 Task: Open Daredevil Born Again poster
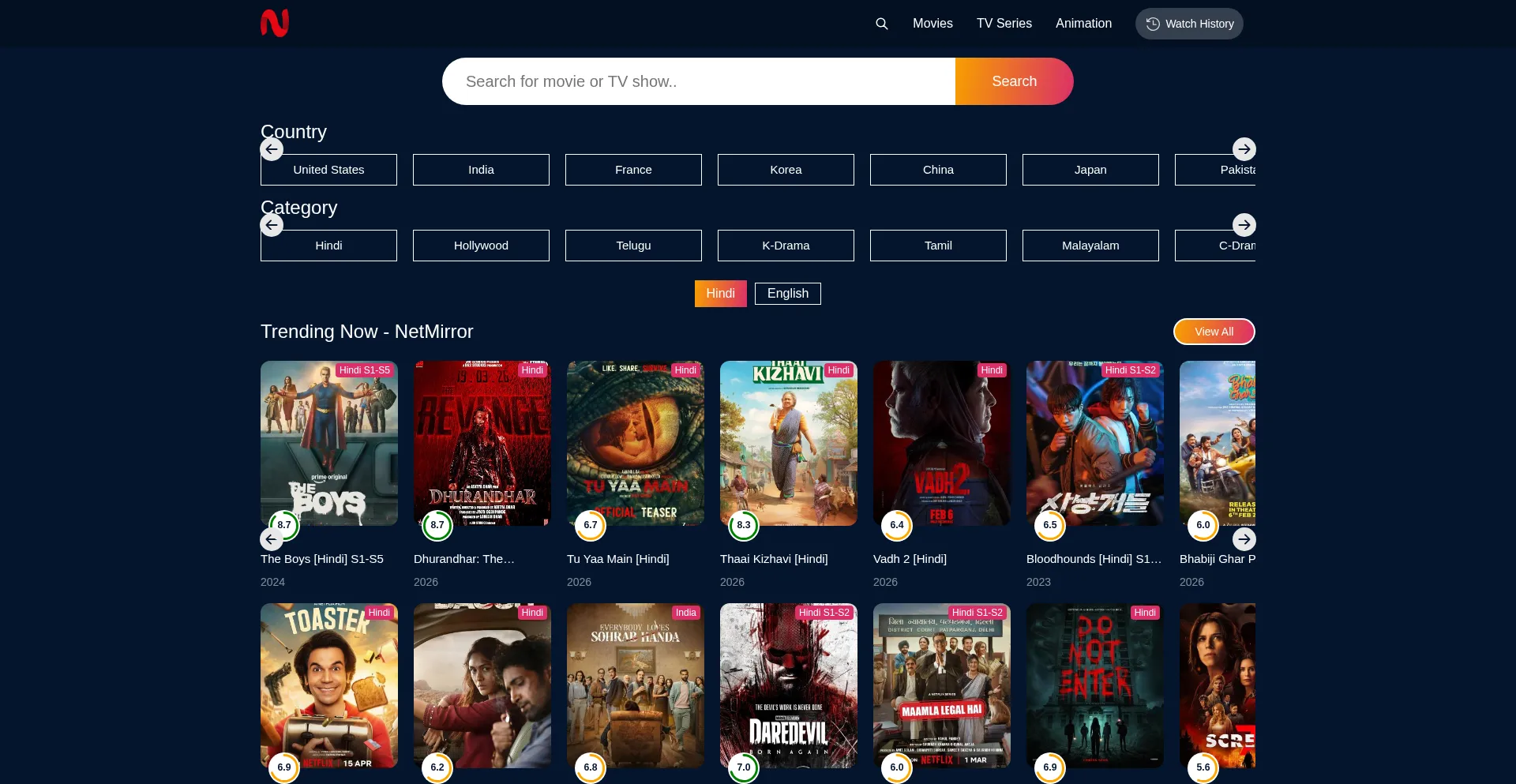click(x=789, y=686)
